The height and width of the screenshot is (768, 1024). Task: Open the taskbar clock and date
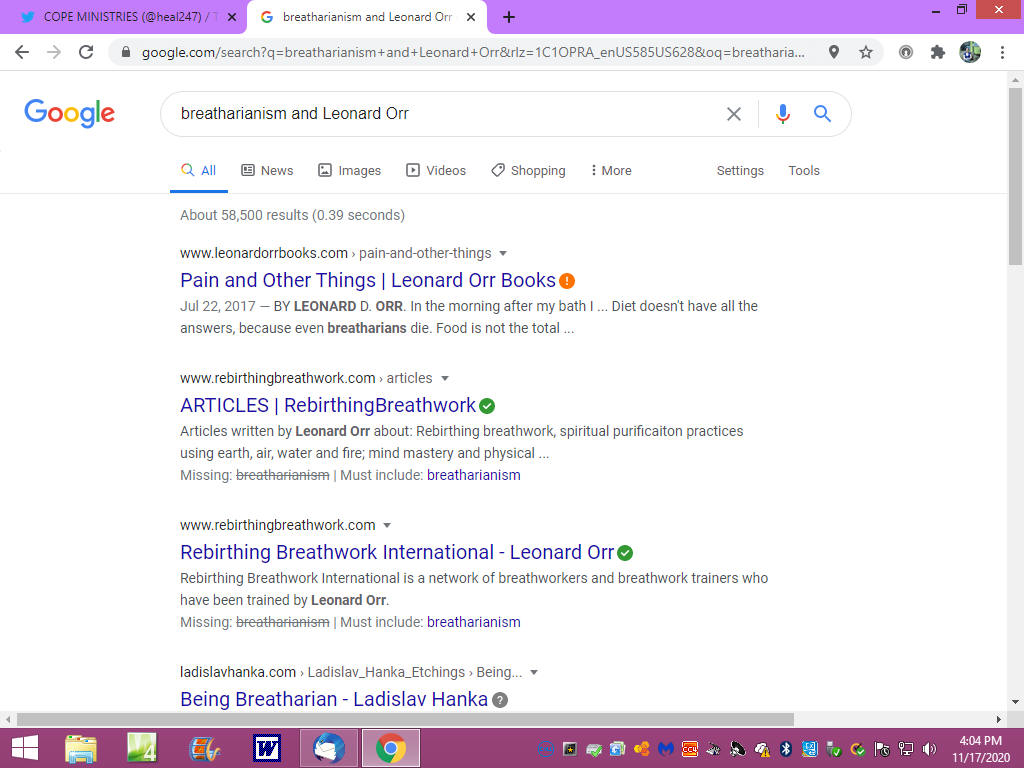point(980,749)
